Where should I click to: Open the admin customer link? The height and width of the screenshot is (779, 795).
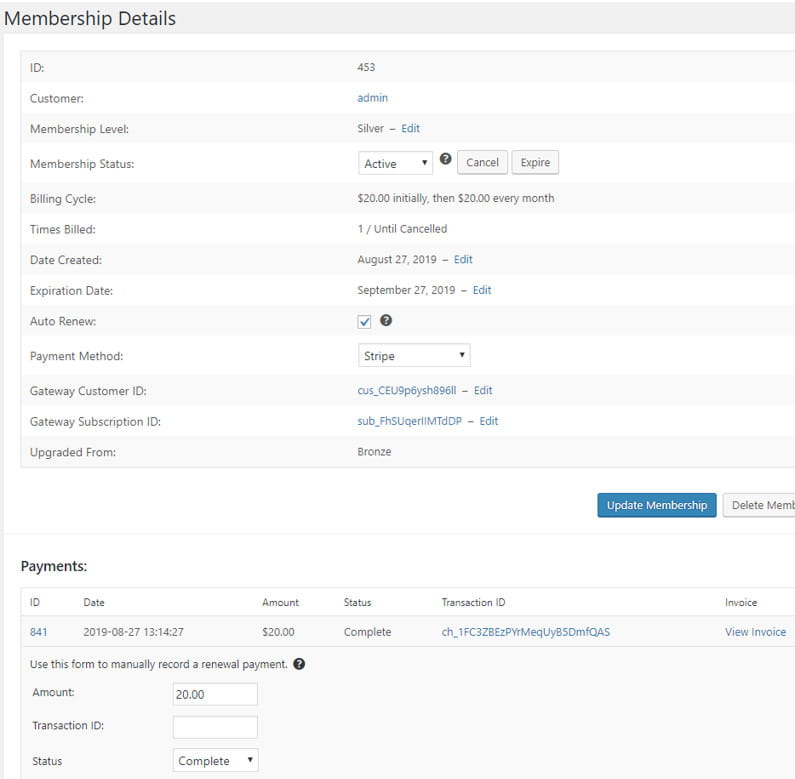372,98
